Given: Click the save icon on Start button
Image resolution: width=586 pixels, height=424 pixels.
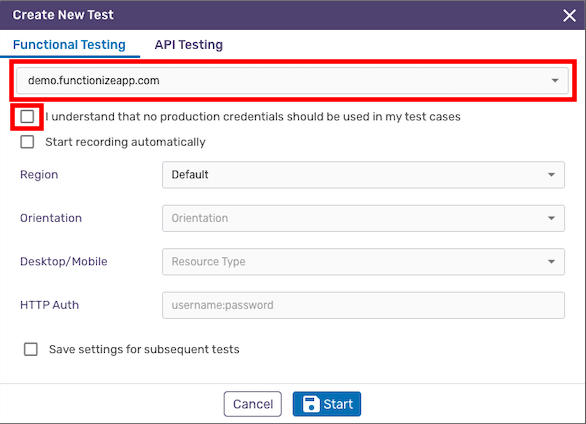Looking at the screenshot, I should (x=311, y=404).
